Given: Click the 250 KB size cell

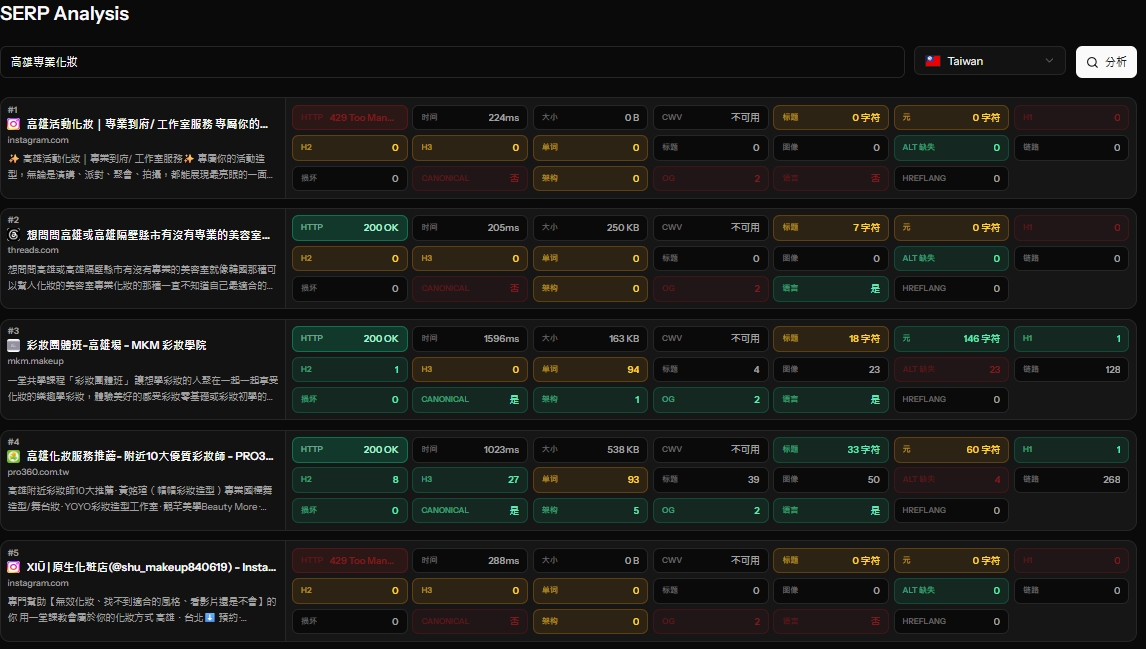Looking at the screenshot, I should tap(590, 227).
